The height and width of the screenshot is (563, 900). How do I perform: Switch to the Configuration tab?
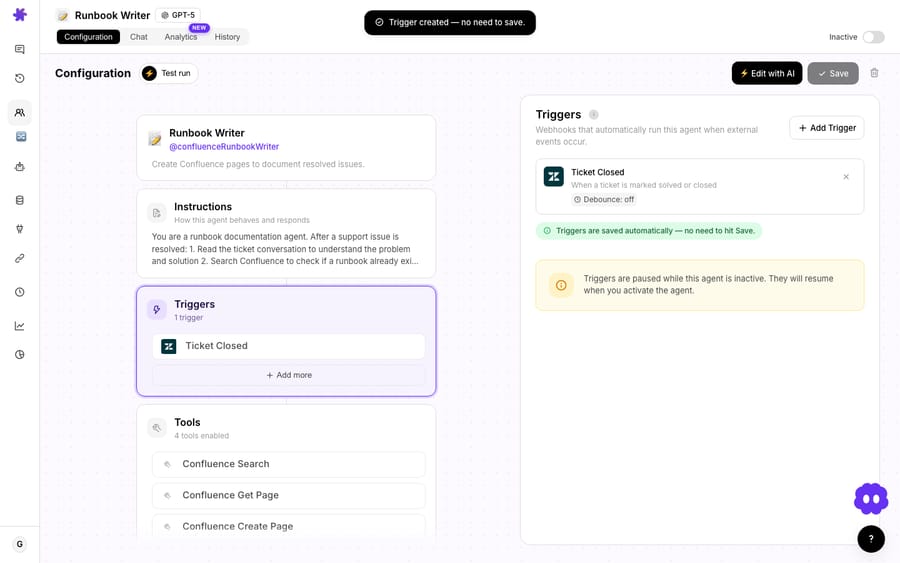(x=88, y=37)
